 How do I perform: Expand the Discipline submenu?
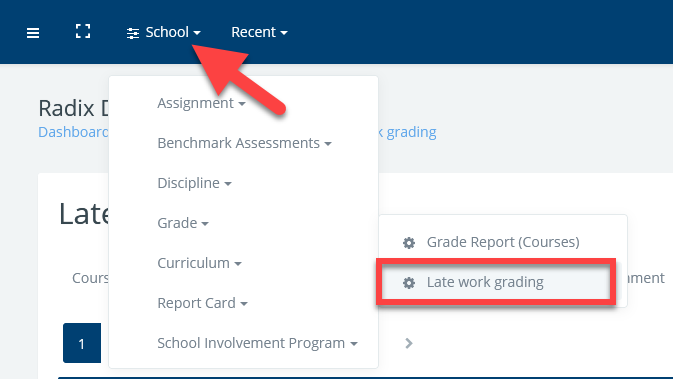[x=194, y=183]
